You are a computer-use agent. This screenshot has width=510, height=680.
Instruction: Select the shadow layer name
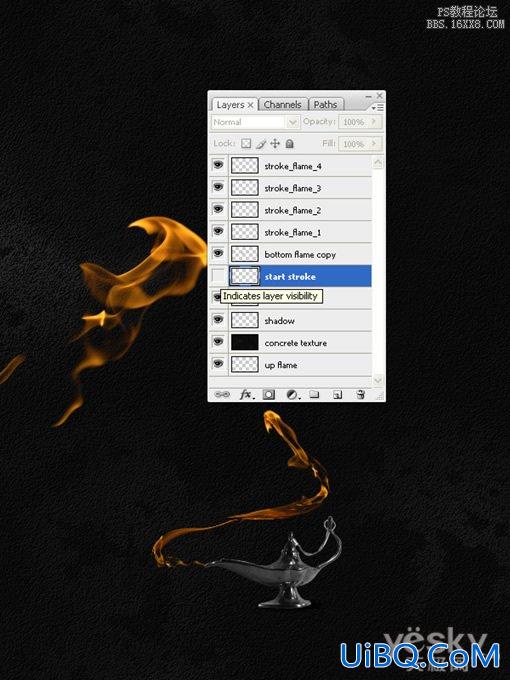point(279,321)
